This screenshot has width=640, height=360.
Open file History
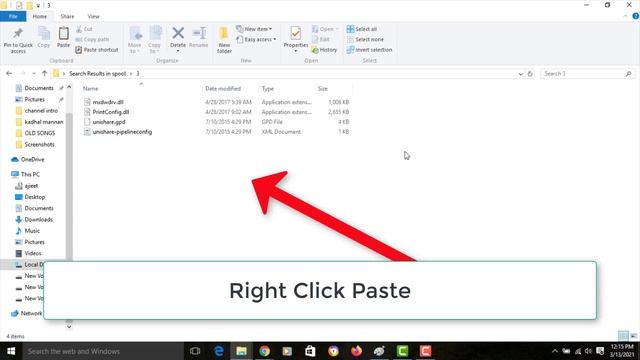[324, 50]
